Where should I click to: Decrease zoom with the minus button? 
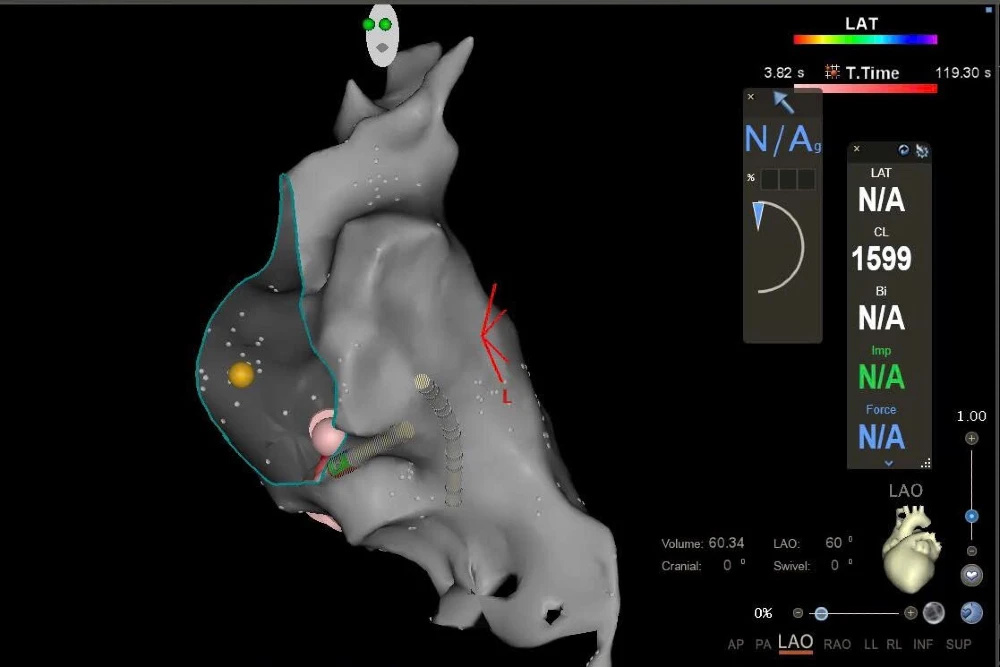[x=971, y=552]
